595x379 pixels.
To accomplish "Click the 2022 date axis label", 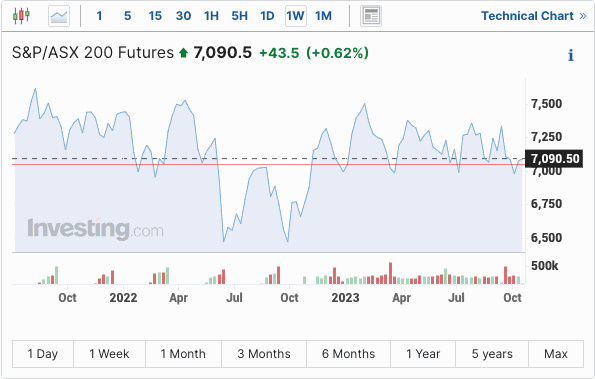I will click(123, 298).
